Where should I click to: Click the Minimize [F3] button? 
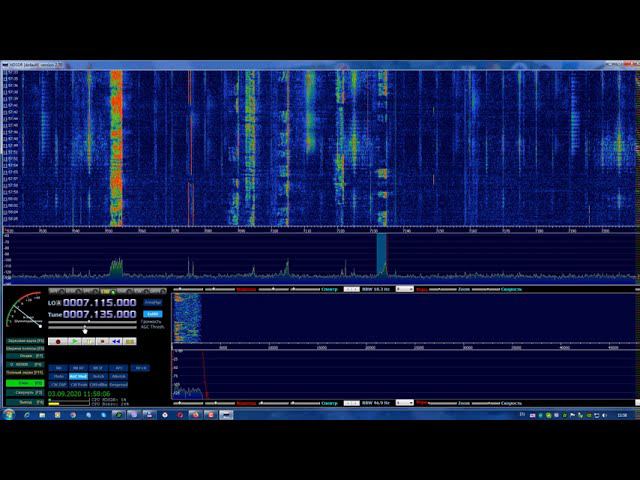click(x=25, y=393)
